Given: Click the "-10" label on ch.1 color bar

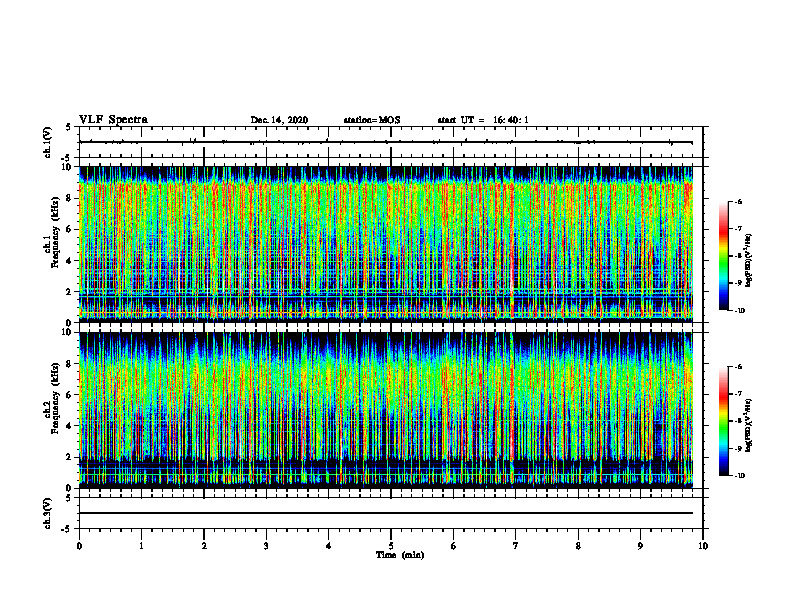Looking at the screenshot, I should [x=740, y=311].
